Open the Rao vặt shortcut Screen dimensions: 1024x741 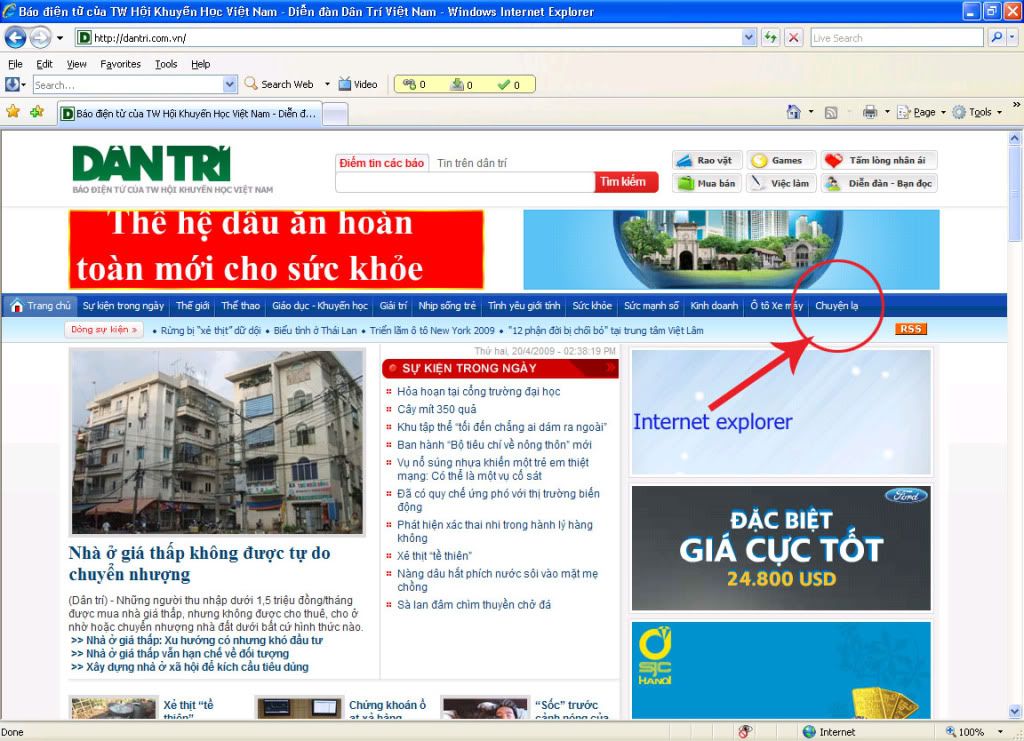pos(707,161)
